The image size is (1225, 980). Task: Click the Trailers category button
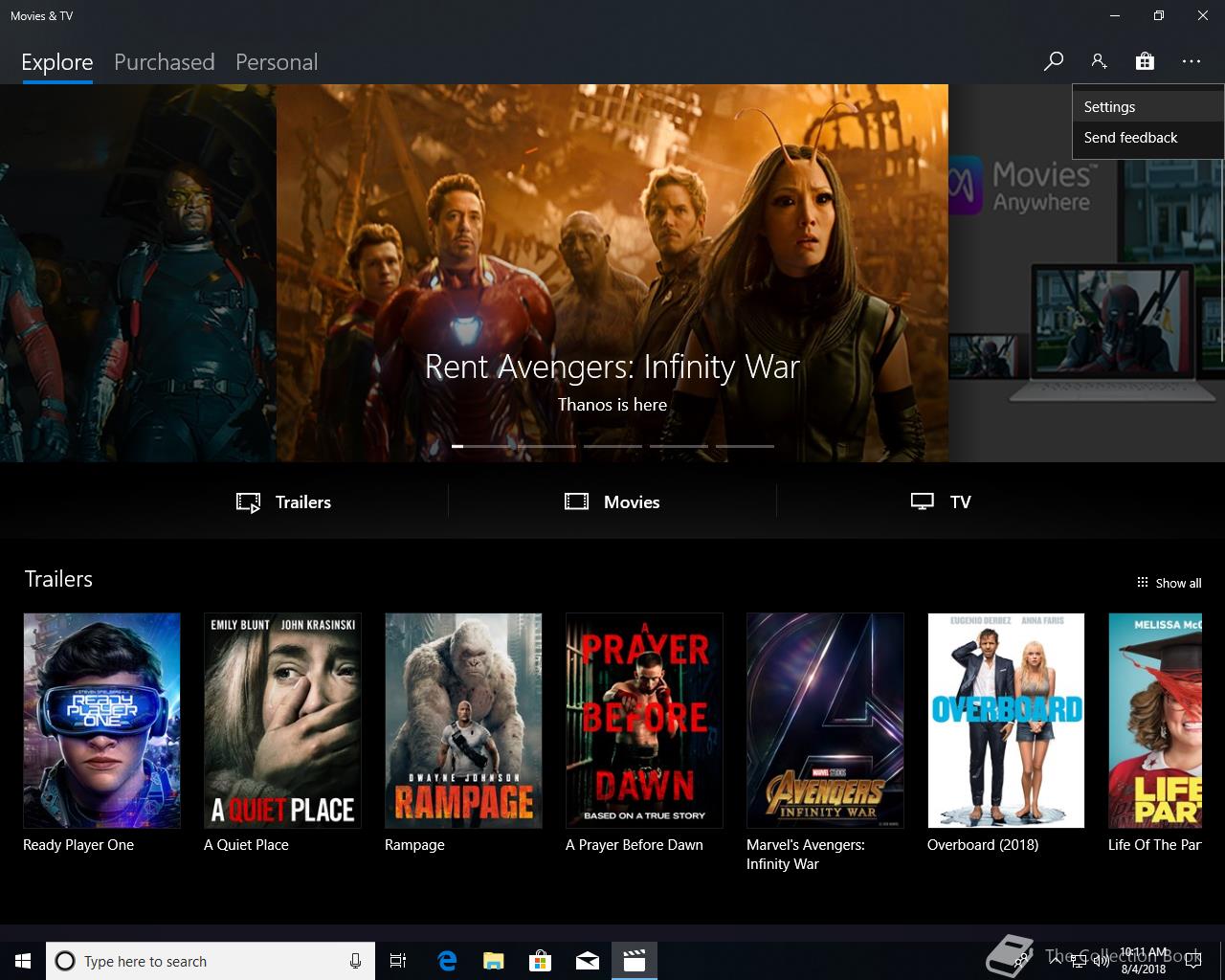coord(283,502)
